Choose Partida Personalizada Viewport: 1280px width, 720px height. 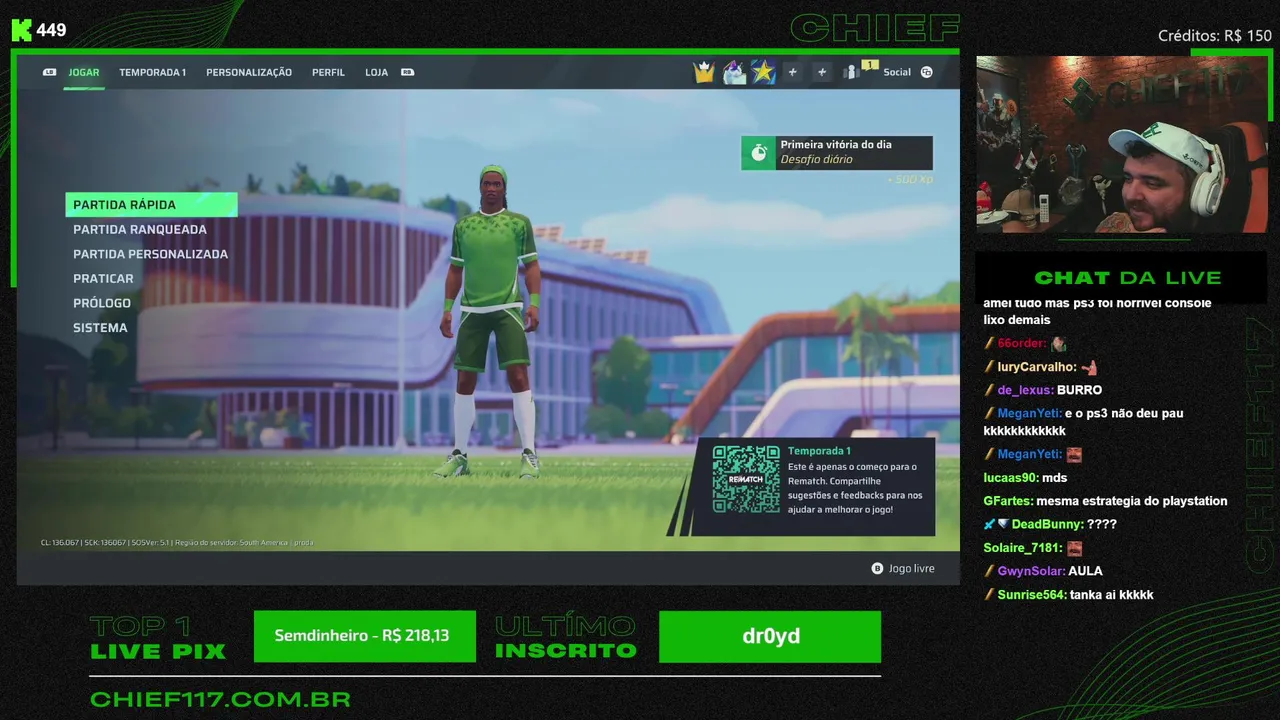click(x=150, y=254)
